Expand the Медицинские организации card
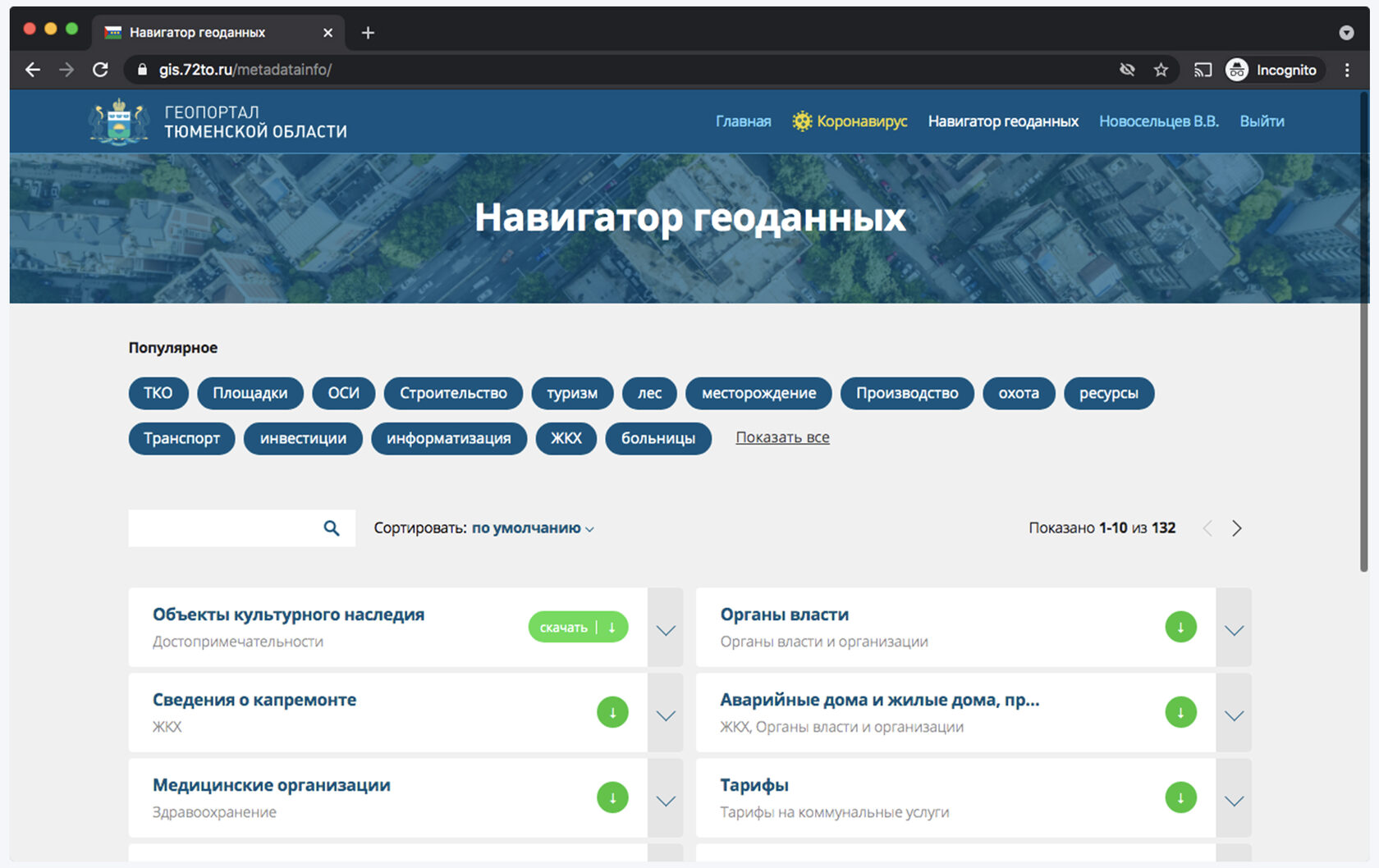This screenshot has height=868, width=1379. [666, 798]
